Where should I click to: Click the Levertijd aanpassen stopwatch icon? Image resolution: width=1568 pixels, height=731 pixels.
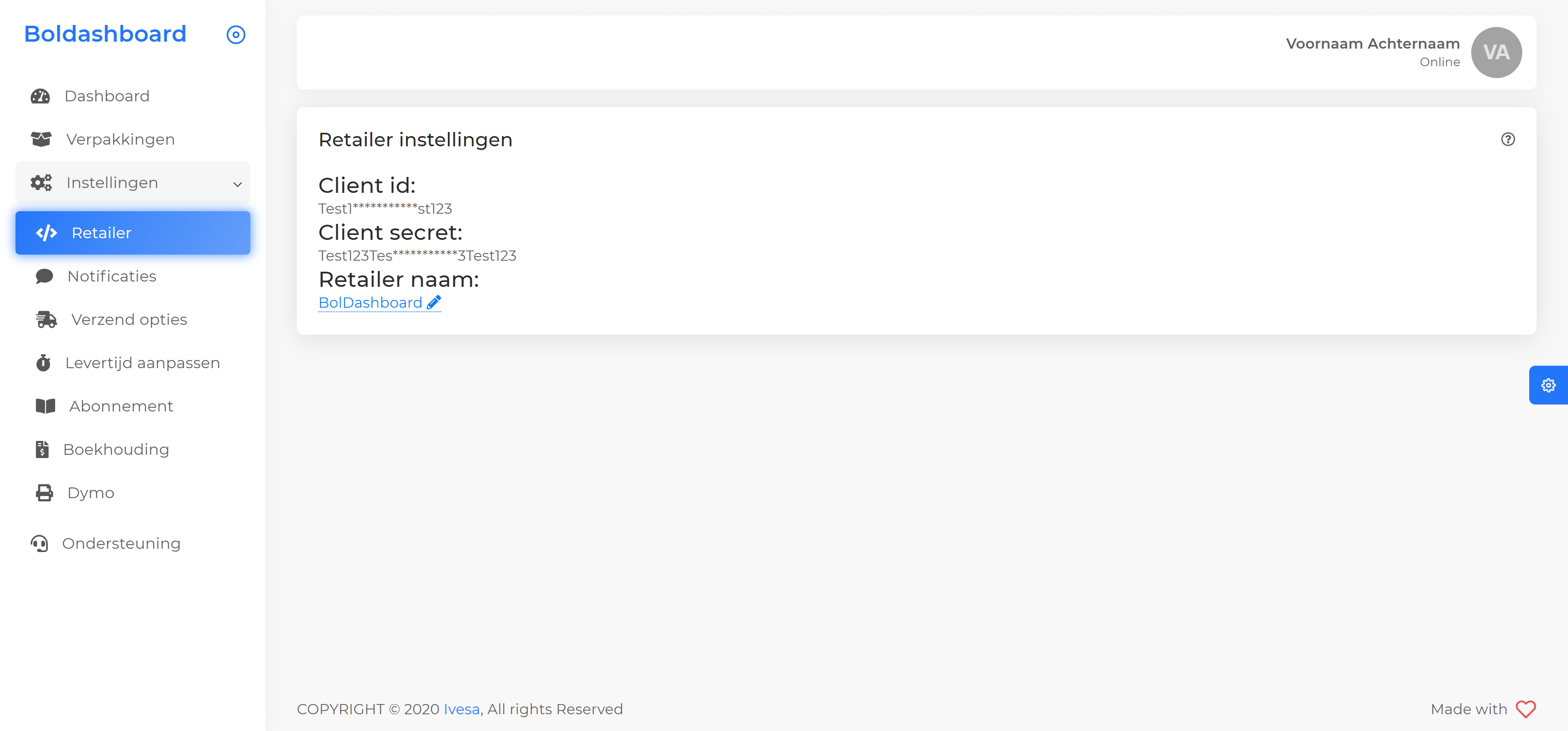[43, 363]
